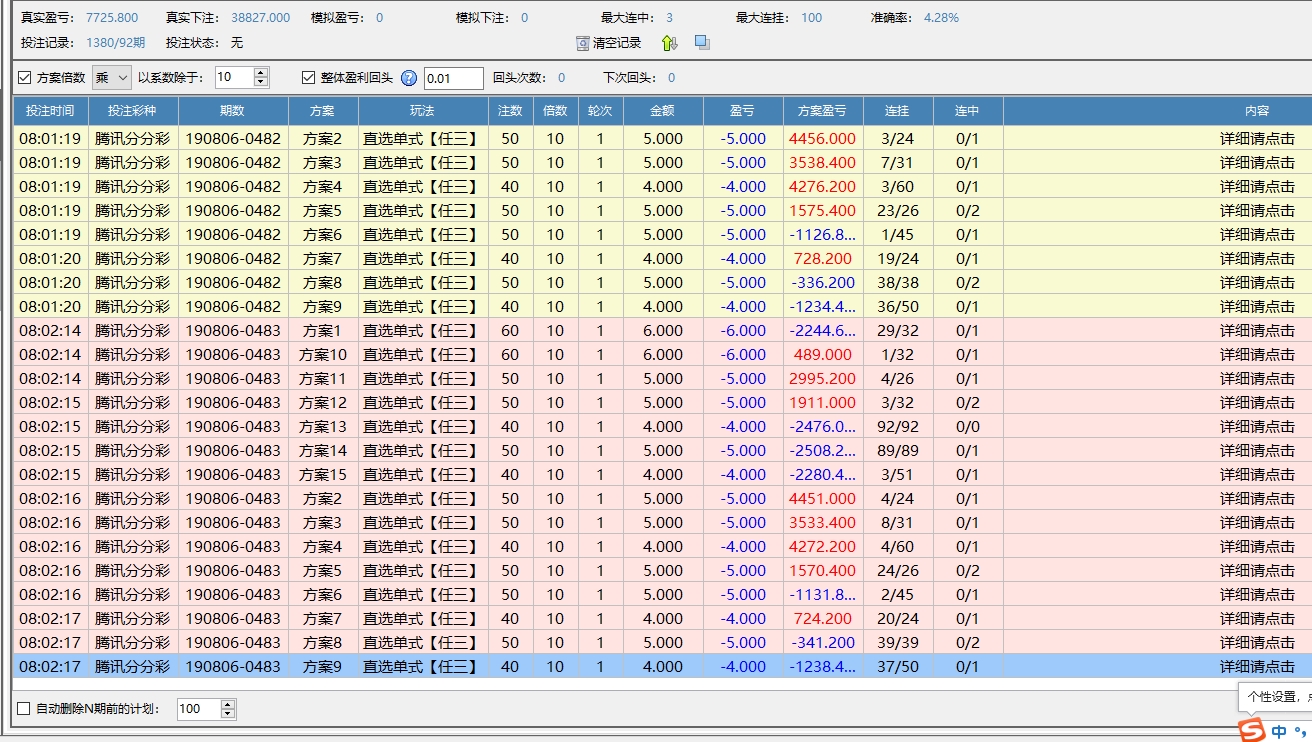Enable 自动删除N期前的计划 checkbox
The height and width of the screenshot is (742, 1312).
[x=24, y=709]
